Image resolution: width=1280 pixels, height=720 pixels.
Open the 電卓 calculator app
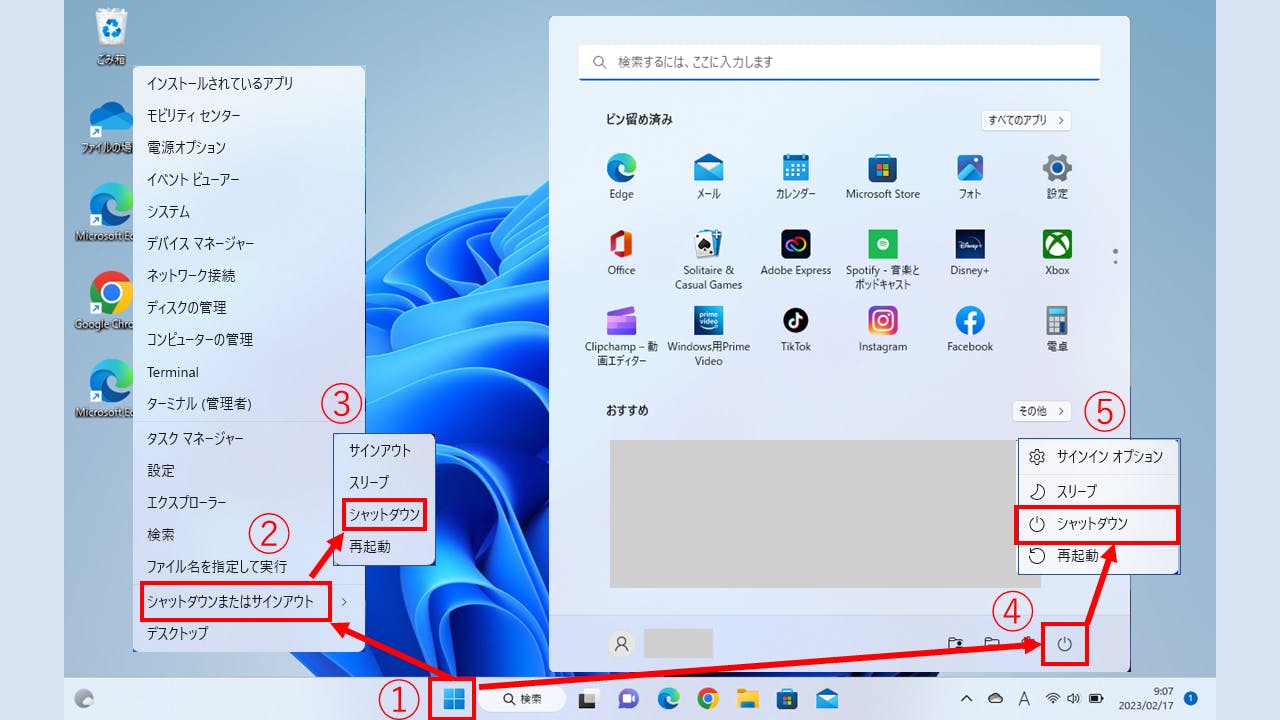1057,328
